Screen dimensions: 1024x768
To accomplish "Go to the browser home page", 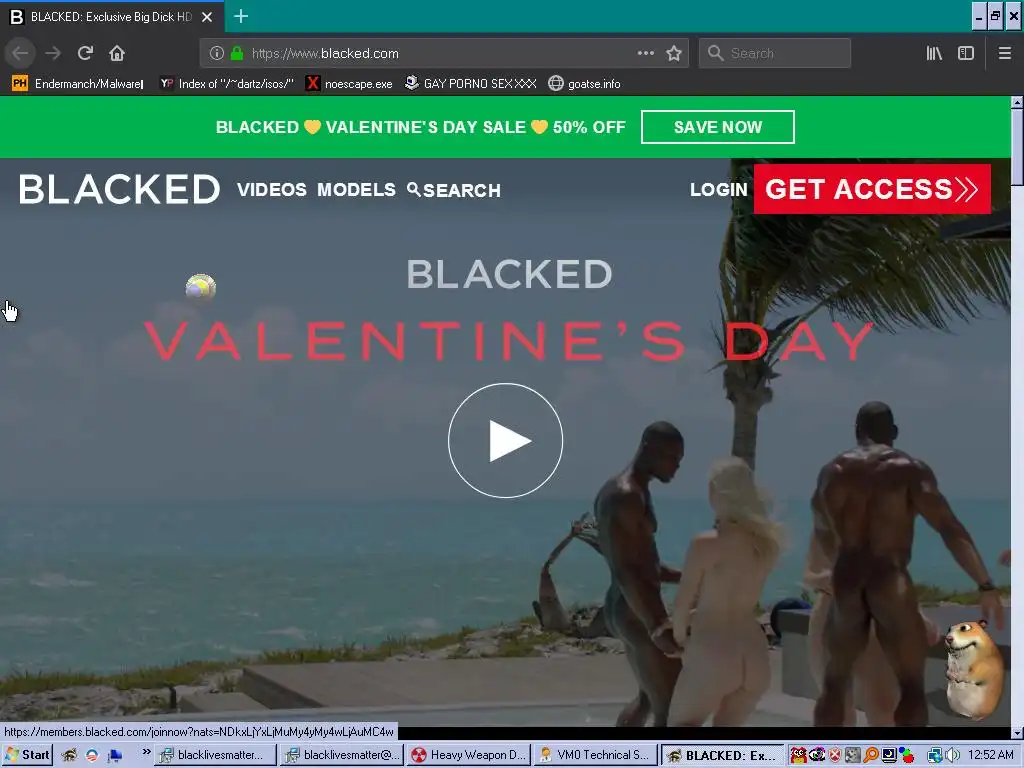I will [117, 53].
